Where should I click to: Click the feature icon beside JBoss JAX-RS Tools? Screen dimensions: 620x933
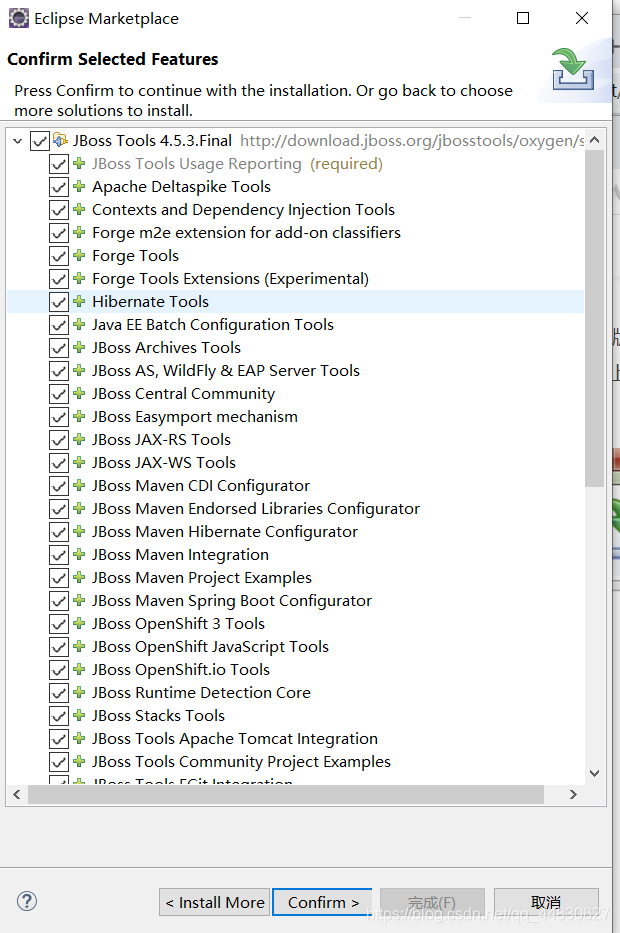[x=79, y=439]
